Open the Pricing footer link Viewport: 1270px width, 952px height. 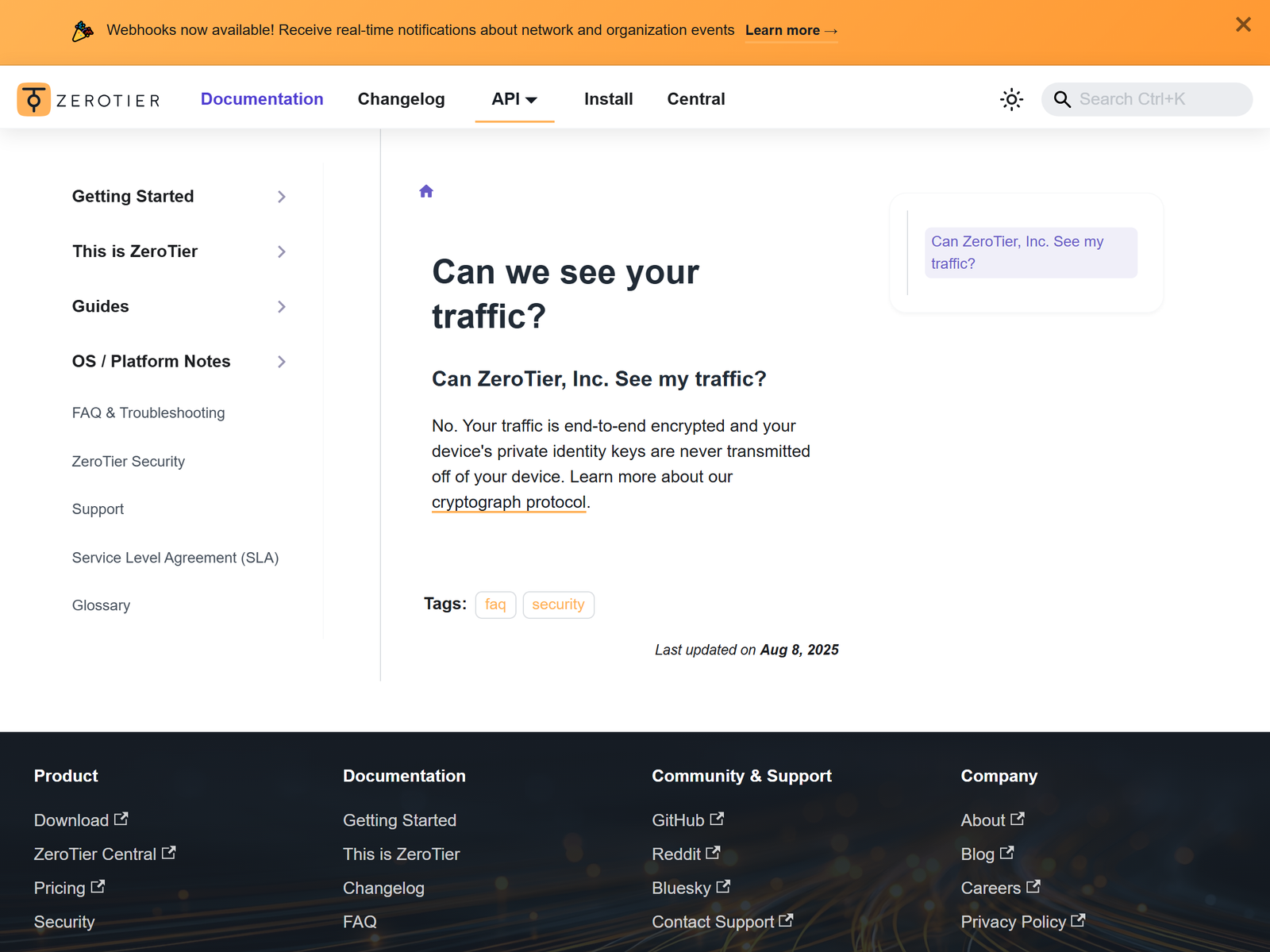[x=60, y=889]
